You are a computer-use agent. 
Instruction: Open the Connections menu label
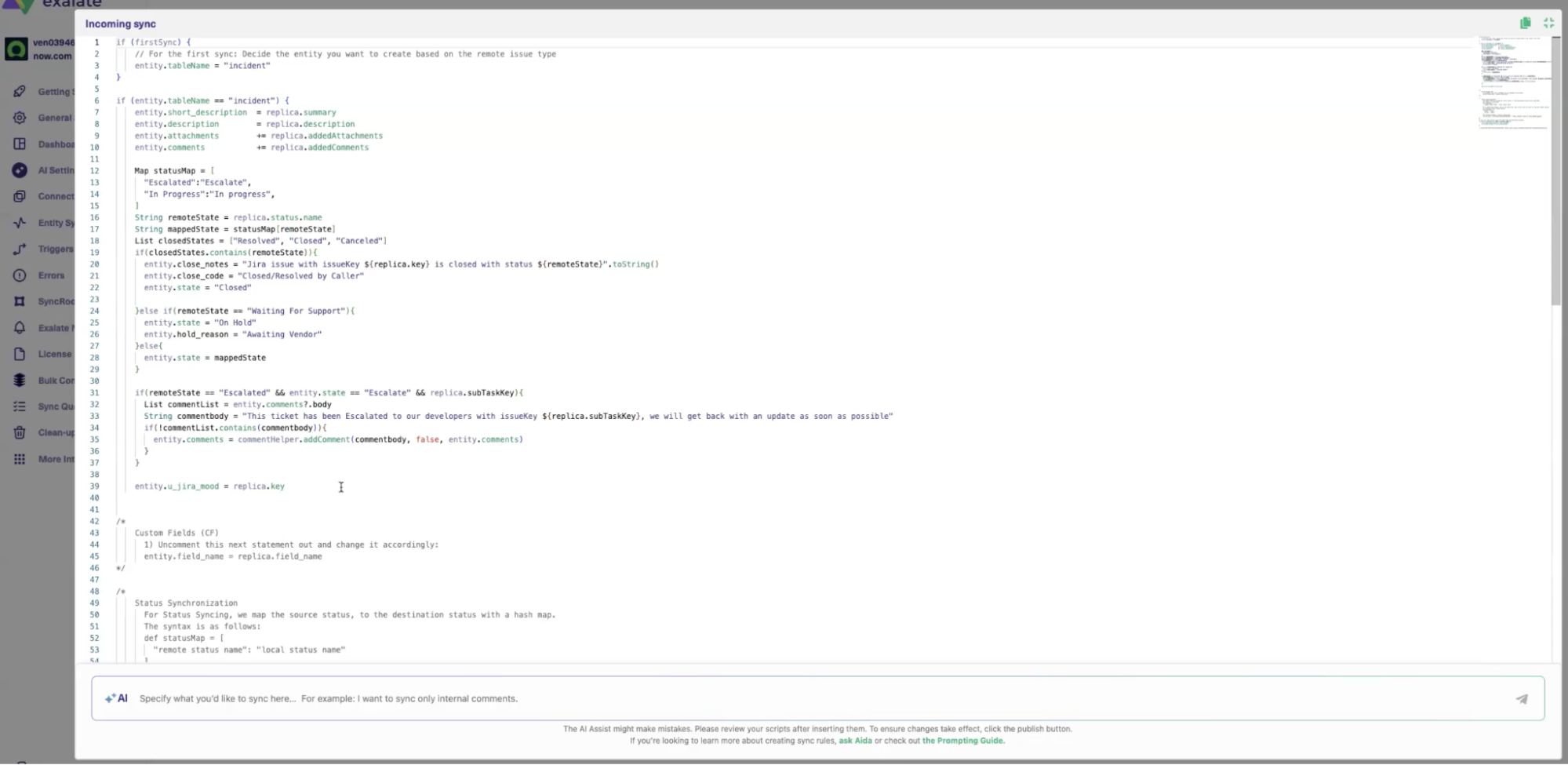click(x=56, y=196)
